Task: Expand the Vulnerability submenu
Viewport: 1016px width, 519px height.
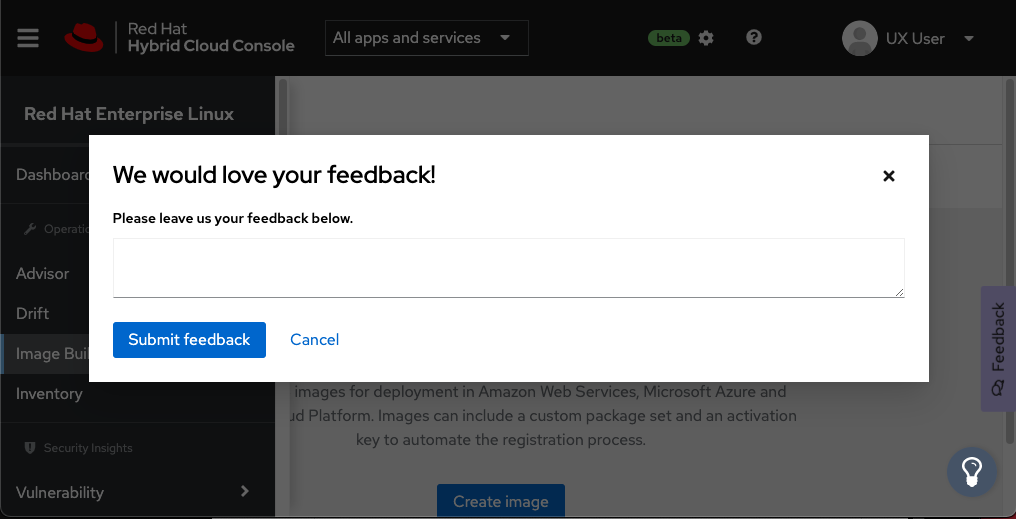Action: pyautogui.click(x=245, y=491)
